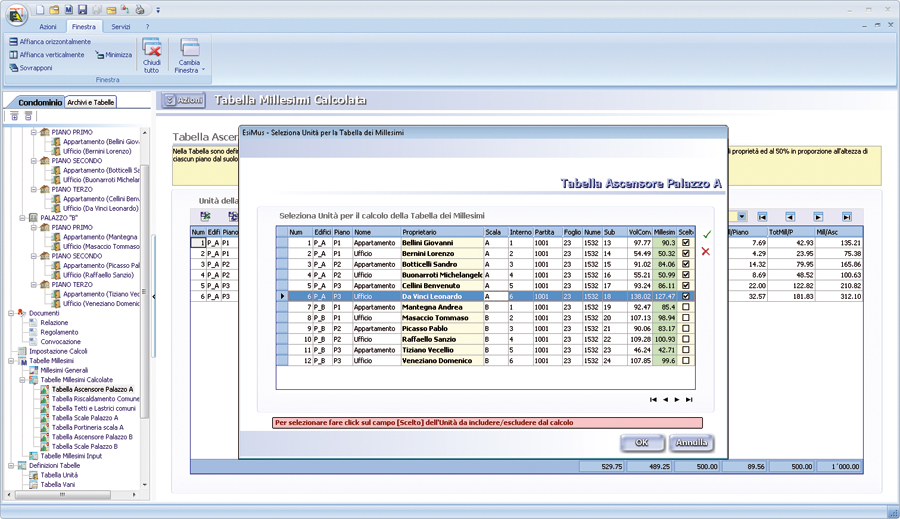Collapse the Documenti tree node

(11, 313)
